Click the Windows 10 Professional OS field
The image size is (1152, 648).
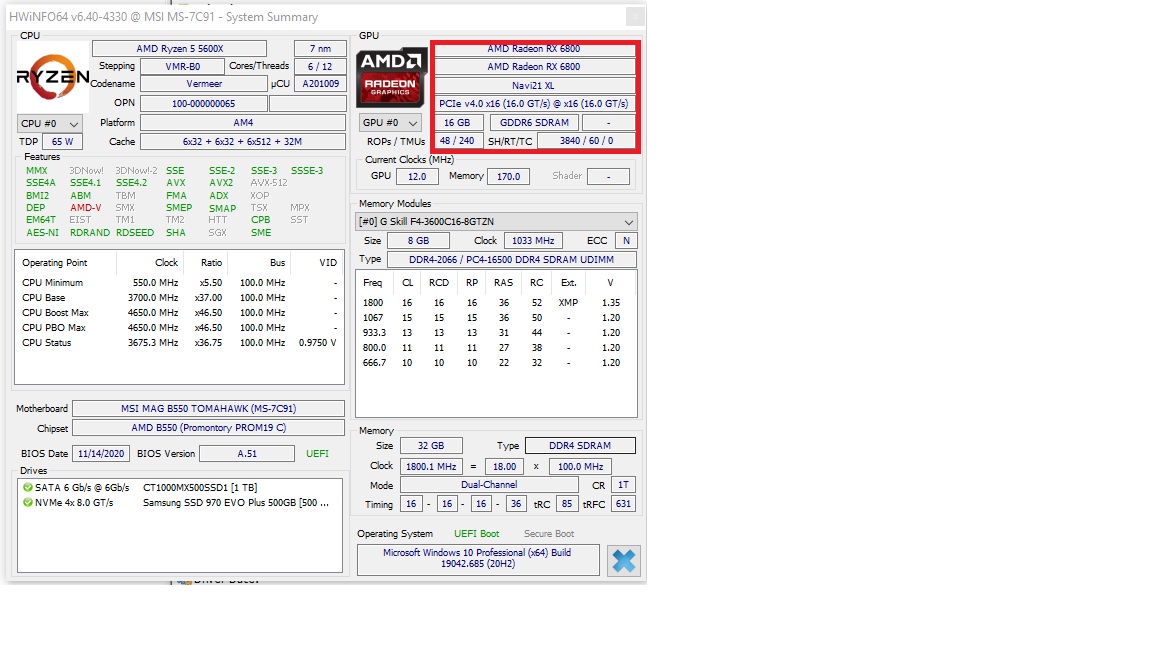[478, 559]
